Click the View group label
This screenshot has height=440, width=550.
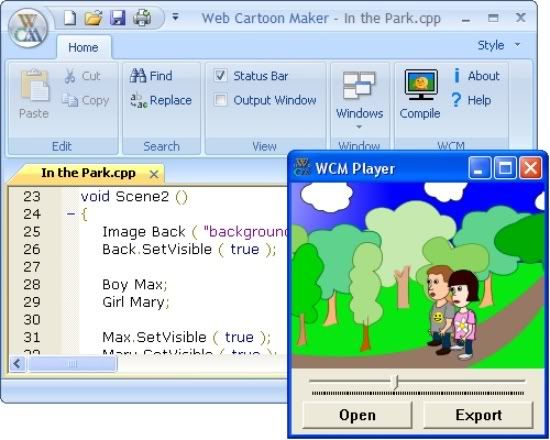pyautogui.click(x=264, y=146)
